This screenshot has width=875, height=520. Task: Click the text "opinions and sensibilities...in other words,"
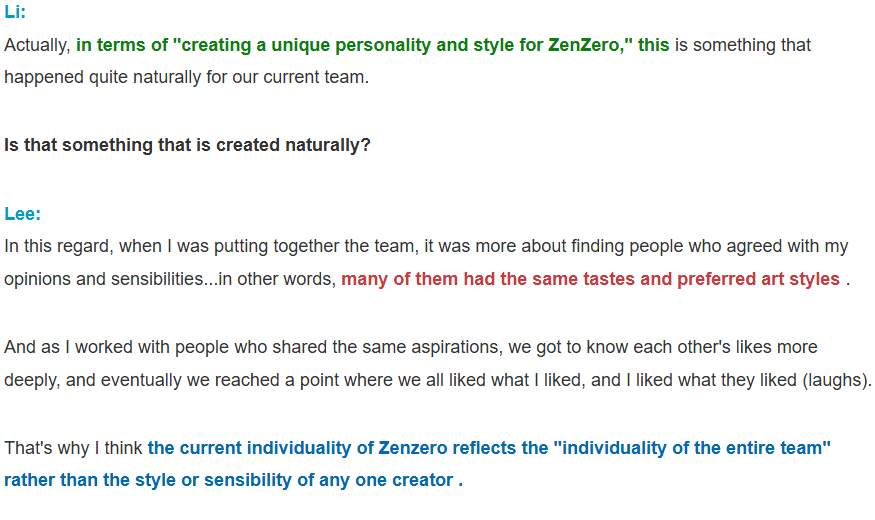tap(170, 279)
